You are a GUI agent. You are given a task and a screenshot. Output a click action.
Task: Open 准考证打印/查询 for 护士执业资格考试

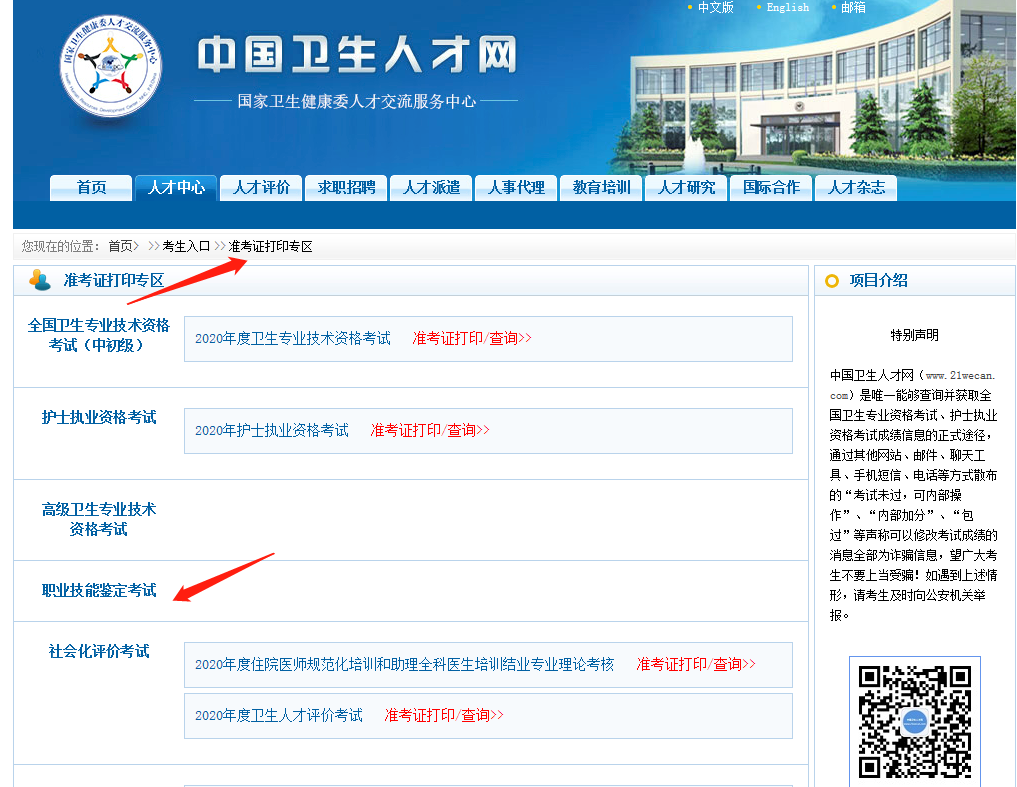point(430,430)
